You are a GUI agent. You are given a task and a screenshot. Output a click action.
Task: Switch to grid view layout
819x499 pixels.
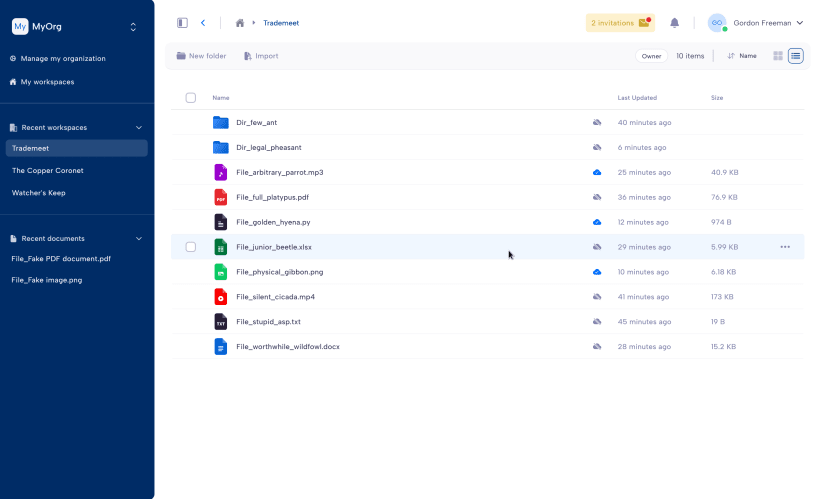pos(778,56)
